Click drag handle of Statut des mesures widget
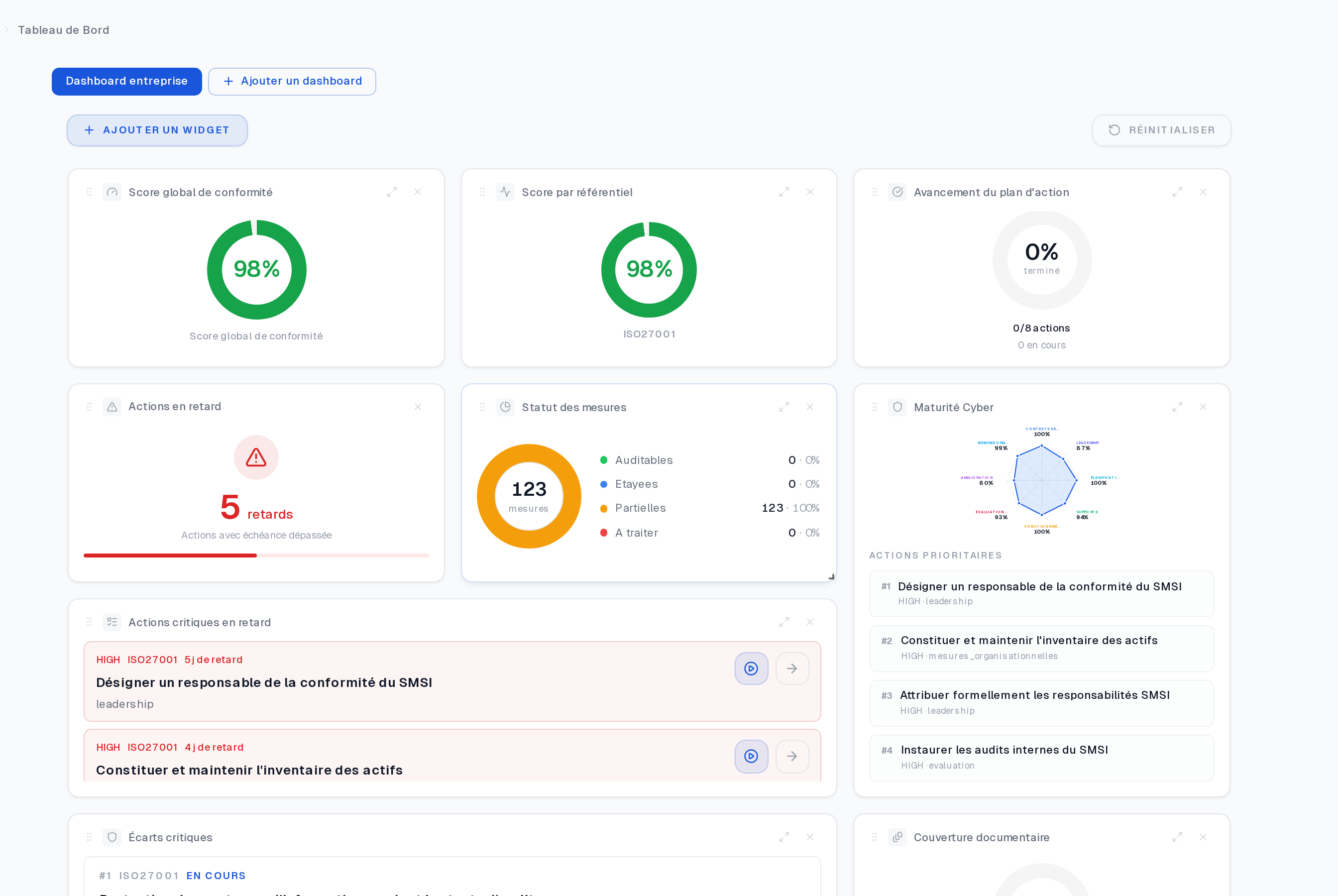The width and height of the screenshot is (1338, 896). click(482, 407)
